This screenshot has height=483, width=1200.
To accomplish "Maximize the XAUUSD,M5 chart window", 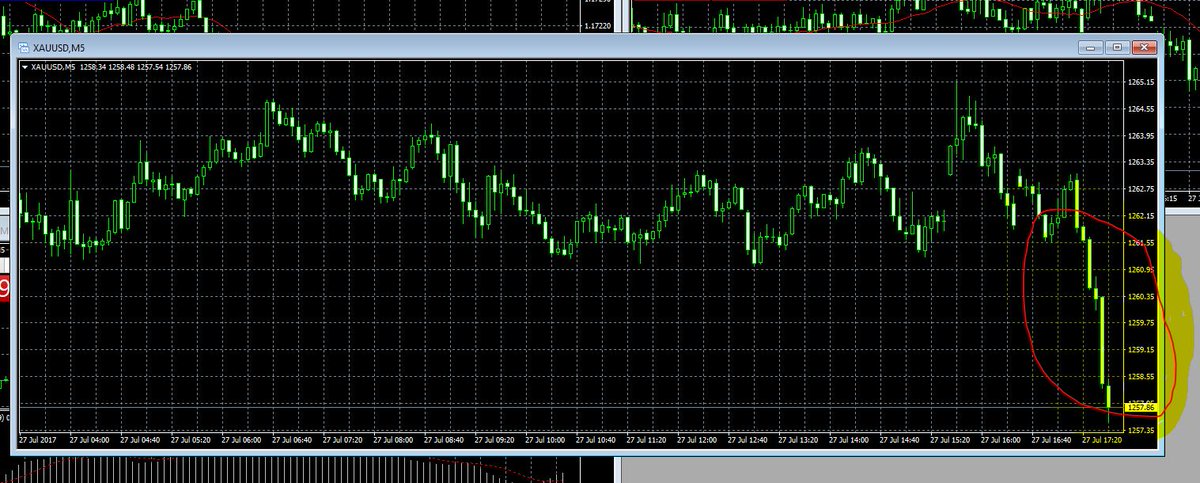I will point(1117,47).
